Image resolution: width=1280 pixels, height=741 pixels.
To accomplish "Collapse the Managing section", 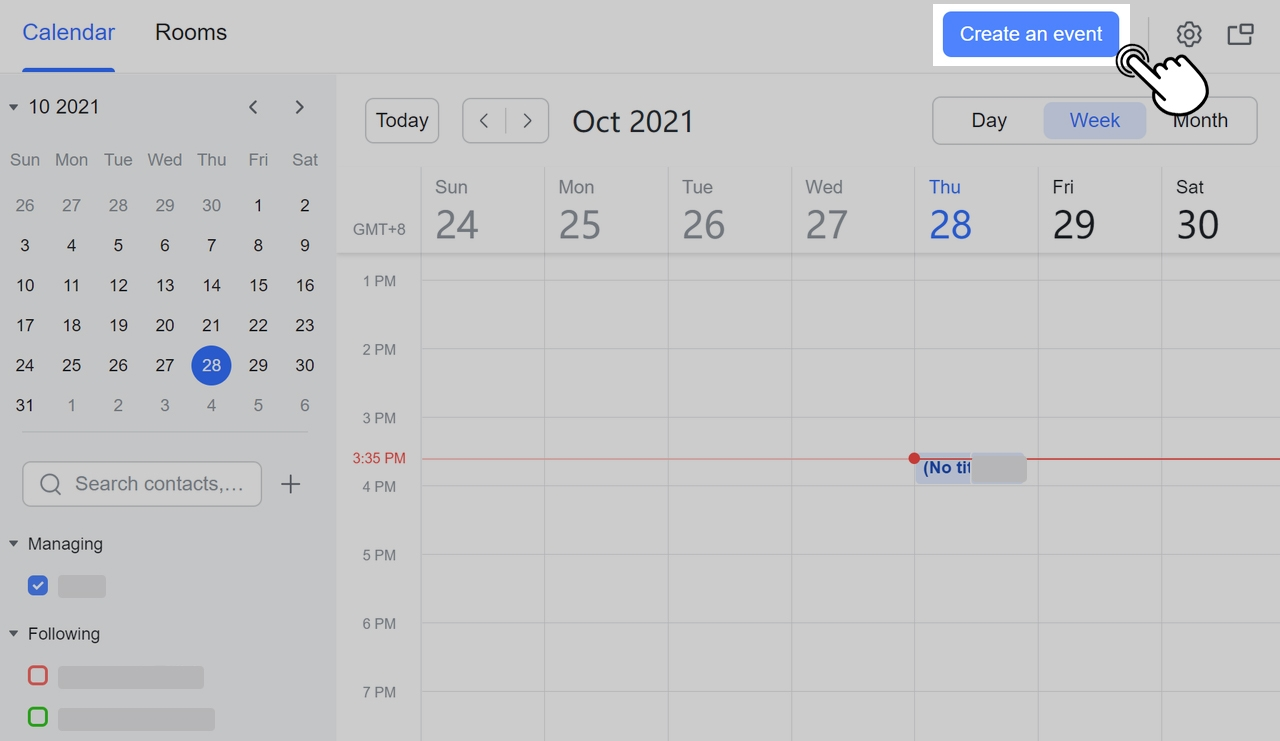I will click(14, 543).
